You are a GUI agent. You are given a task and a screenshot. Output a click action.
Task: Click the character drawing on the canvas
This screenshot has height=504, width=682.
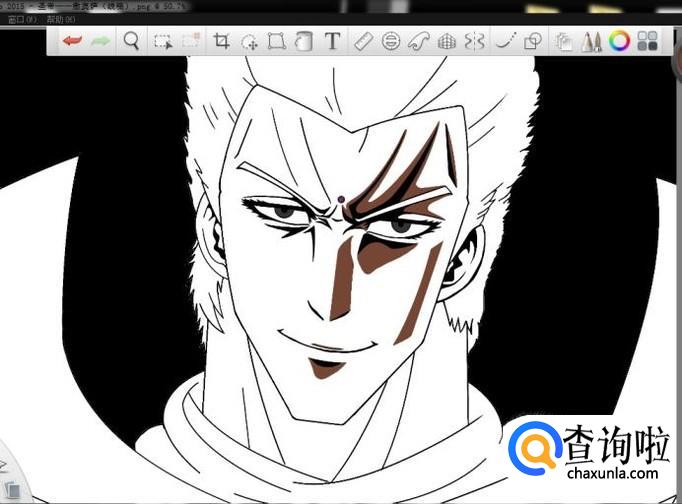point(339,278)
